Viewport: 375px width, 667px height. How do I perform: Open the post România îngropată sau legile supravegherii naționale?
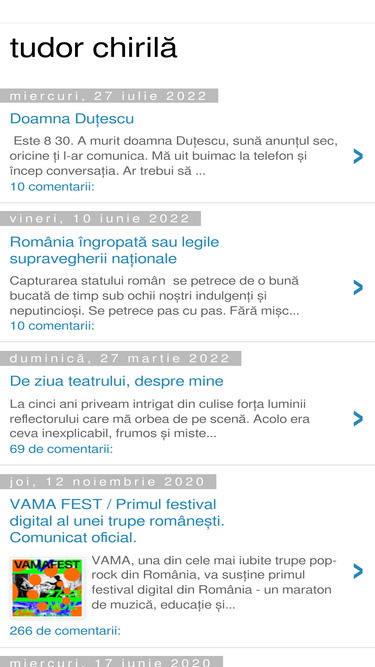114,250
